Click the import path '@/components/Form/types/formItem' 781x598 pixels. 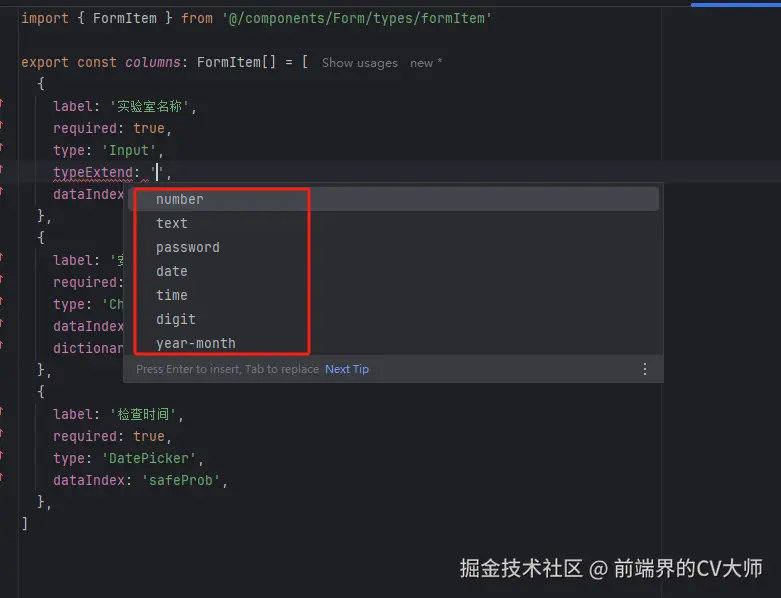(x=356, y=18)
